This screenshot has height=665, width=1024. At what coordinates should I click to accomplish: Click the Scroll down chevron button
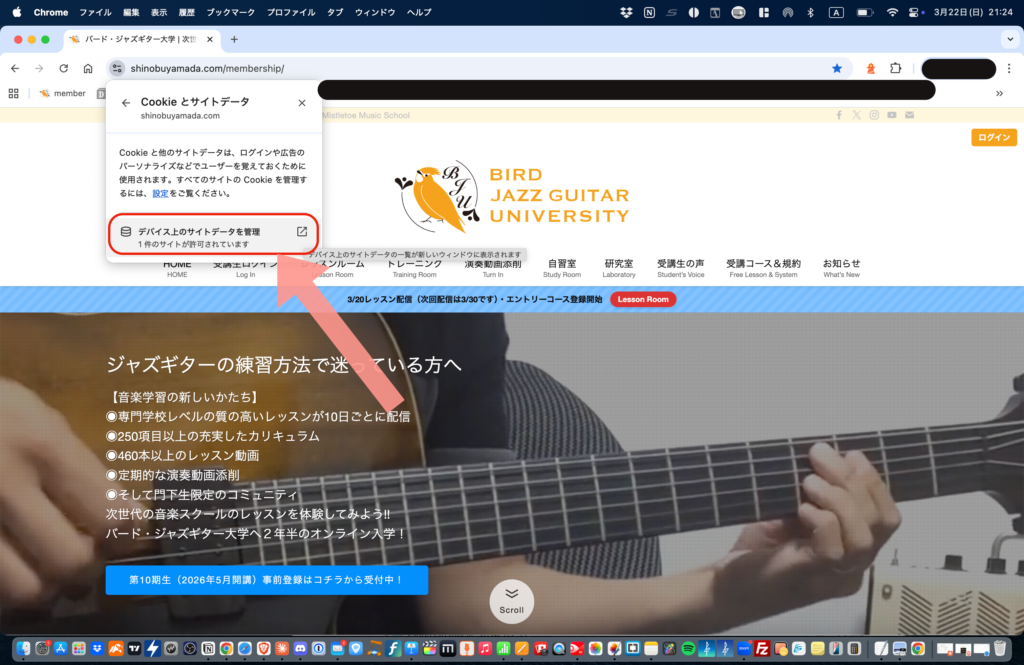pyautogui.click(x=511, y=600)
